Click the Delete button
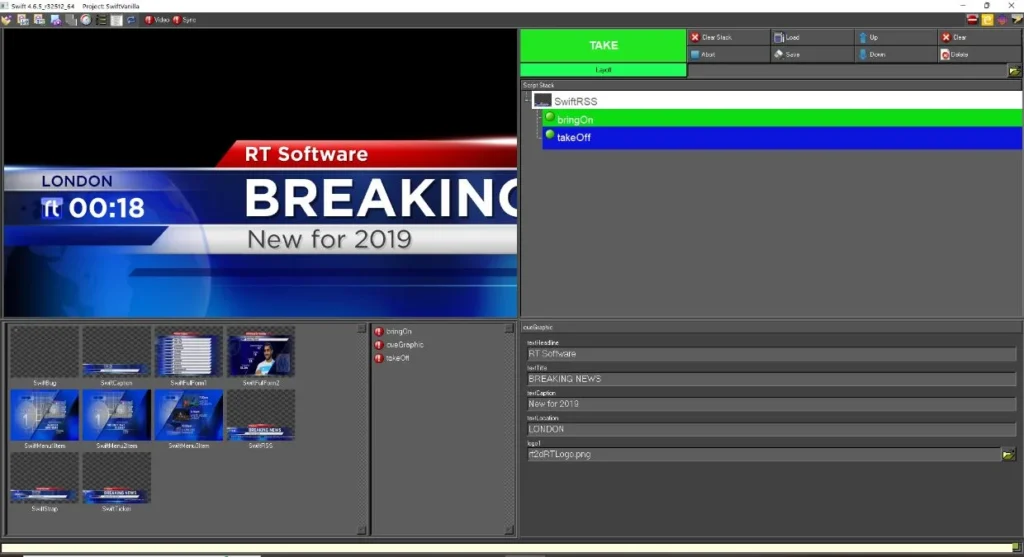Viewport: 1024px width, 557px height. (980, 54)
